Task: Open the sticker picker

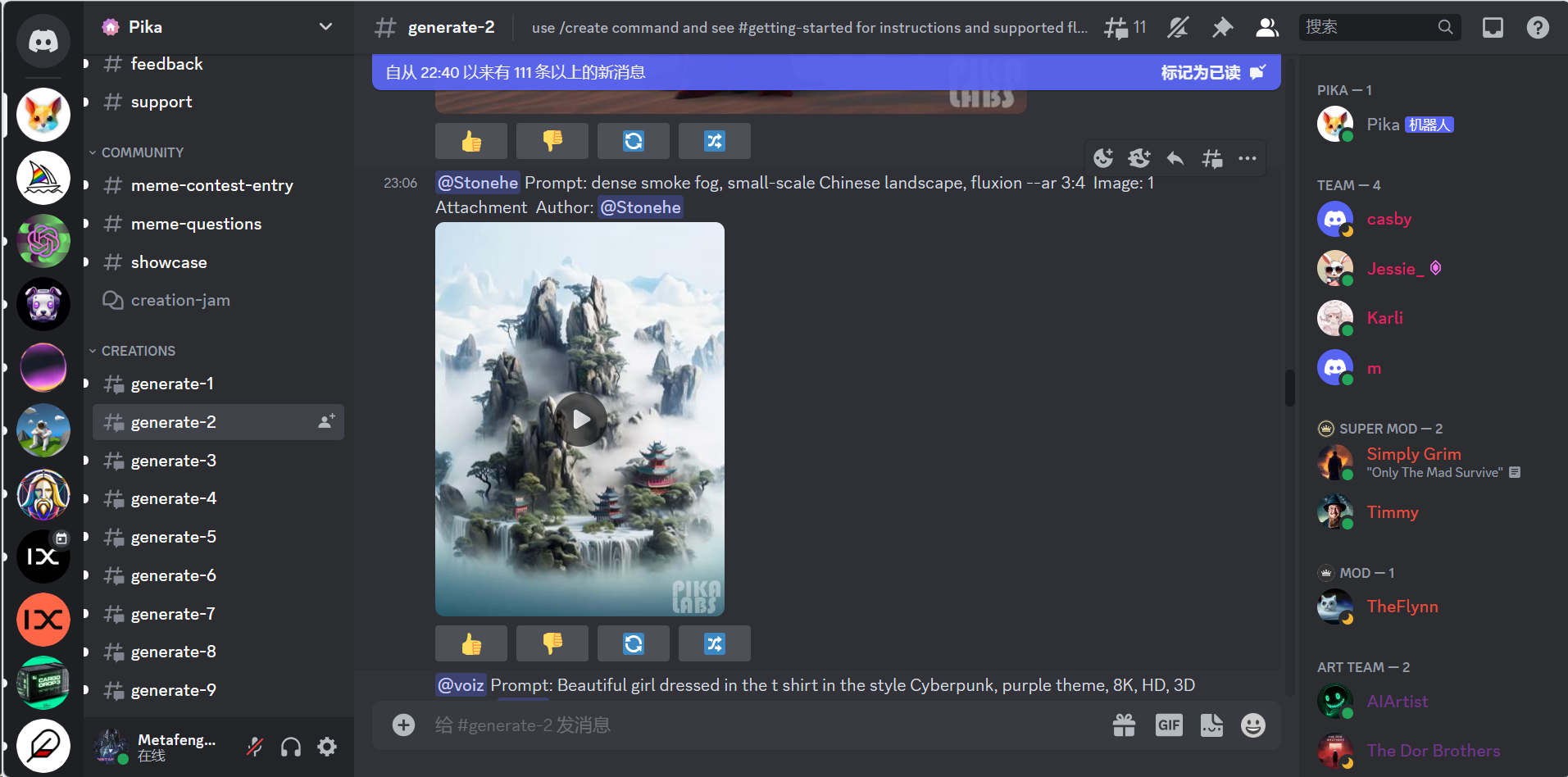Action: click(1211, 725)
